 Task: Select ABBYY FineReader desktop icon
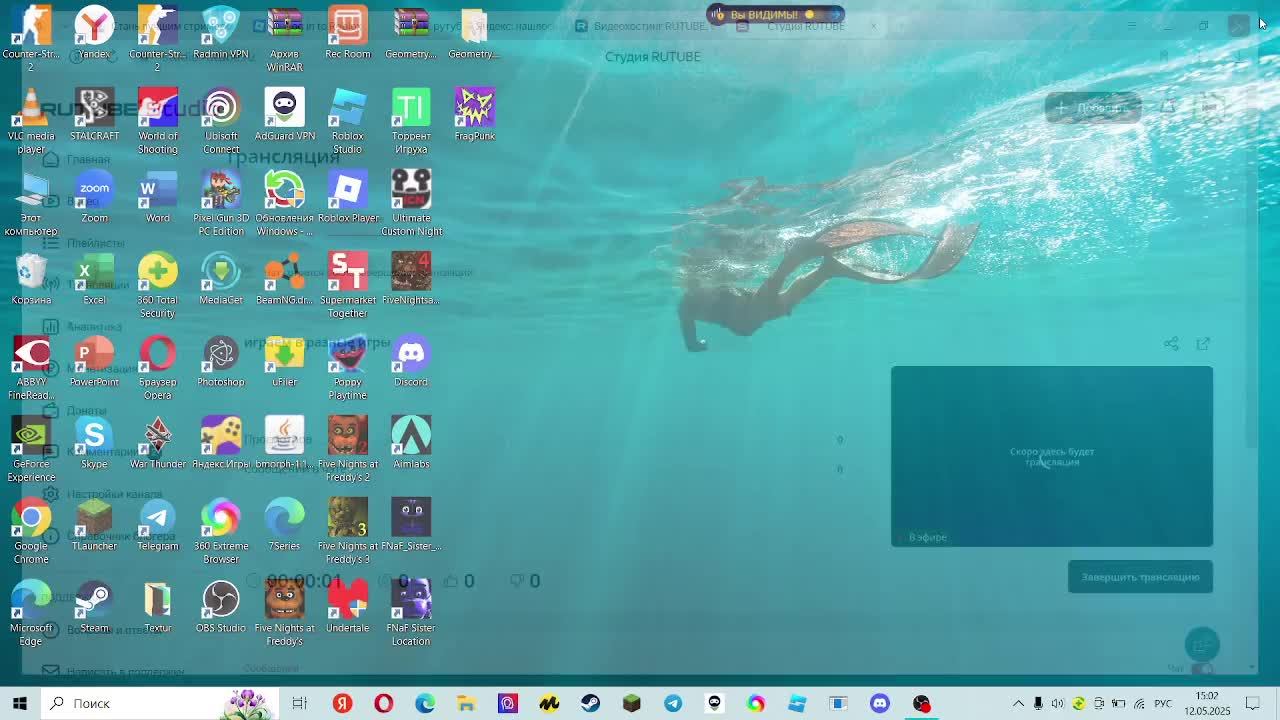(x=31, y=368)
